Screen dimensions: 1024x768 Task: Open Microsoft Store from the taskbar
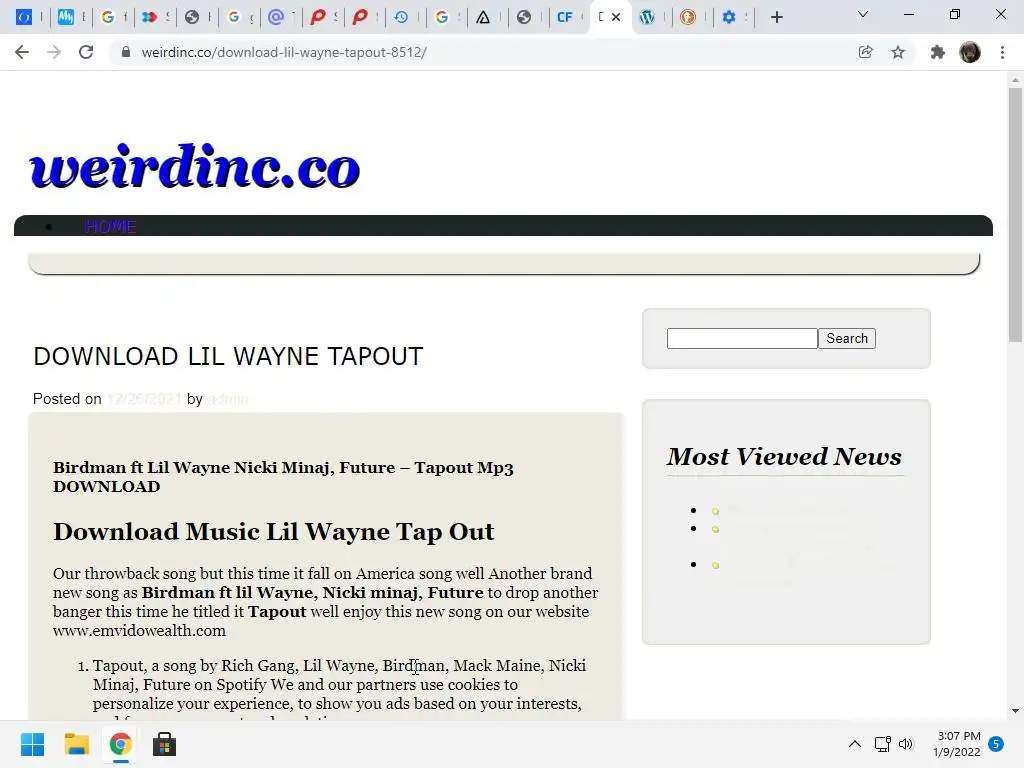(164, 744)
